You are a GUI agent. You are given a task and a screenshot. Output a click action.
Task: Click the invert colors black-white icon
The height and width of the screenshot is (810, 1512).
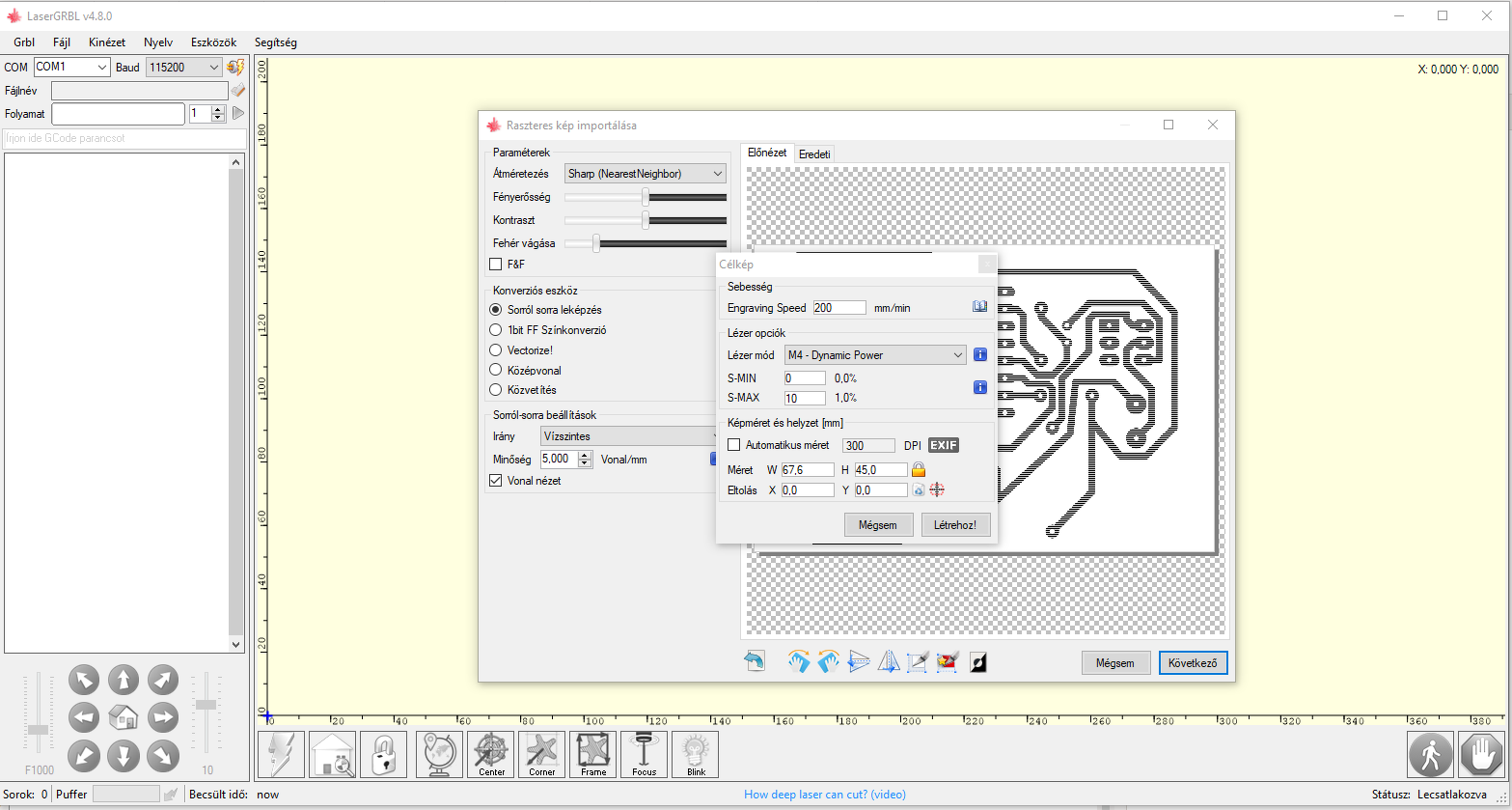point(978,662)
